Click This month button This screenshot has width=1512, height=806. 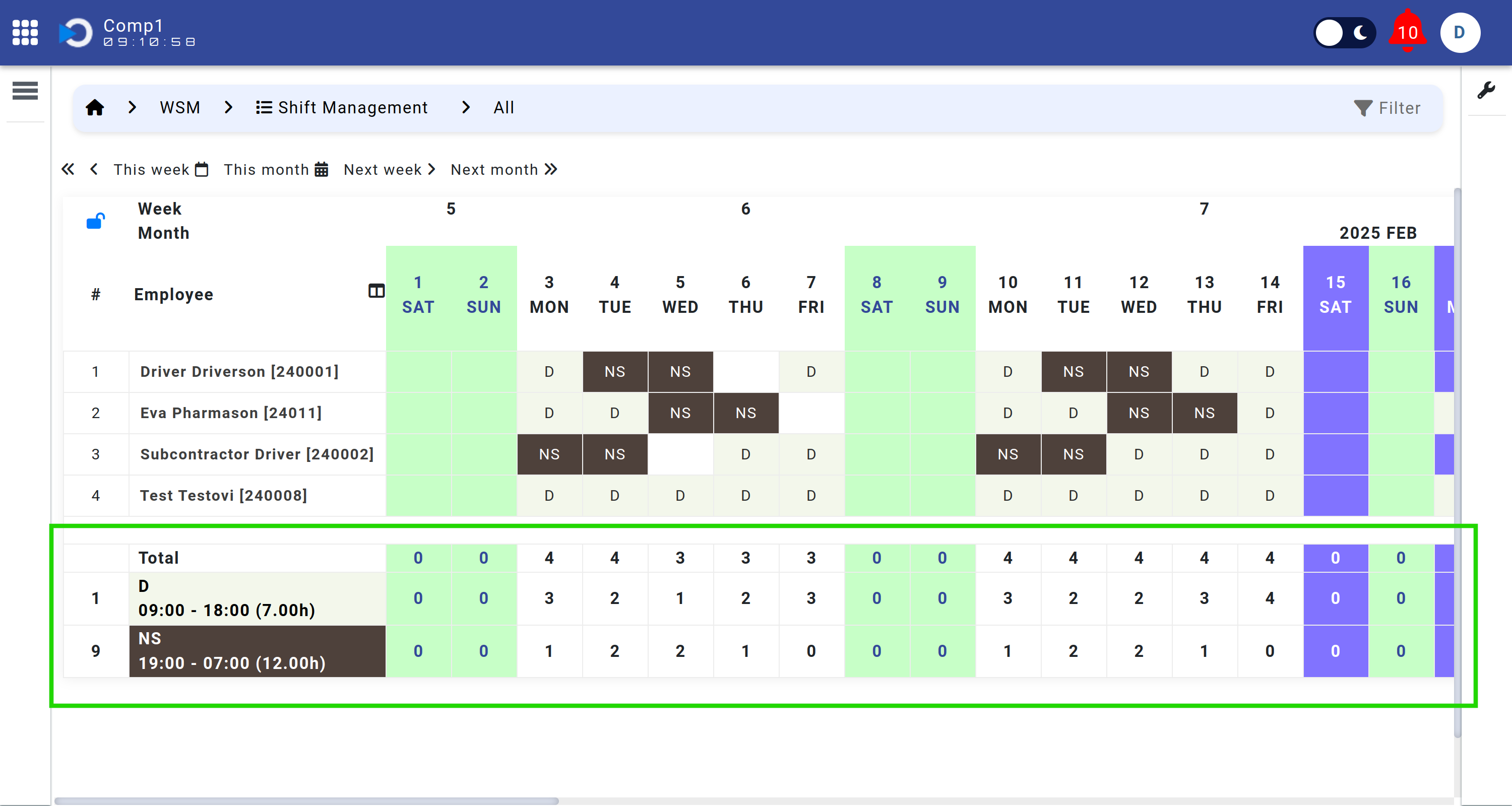point(276,170)
